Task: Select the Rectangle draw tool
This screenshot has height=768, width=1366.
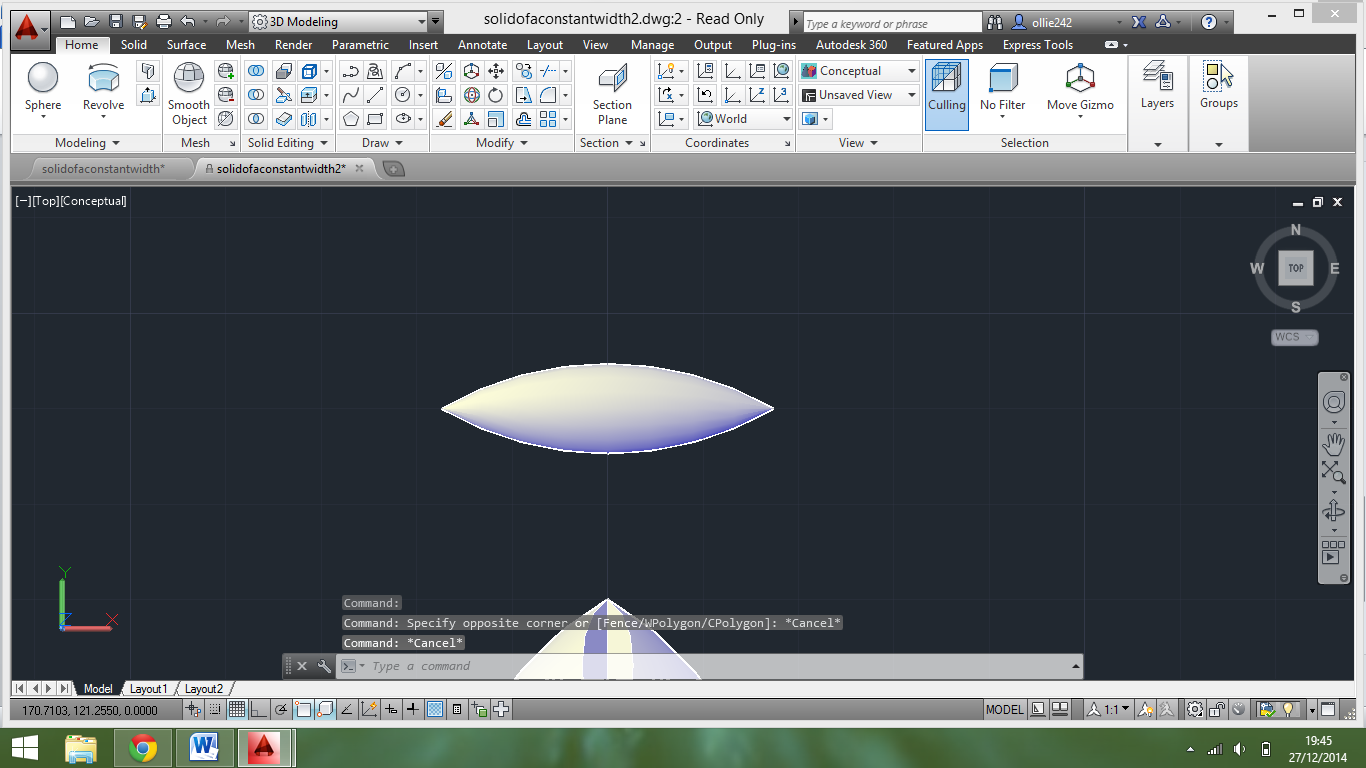Action: [375, 119]
